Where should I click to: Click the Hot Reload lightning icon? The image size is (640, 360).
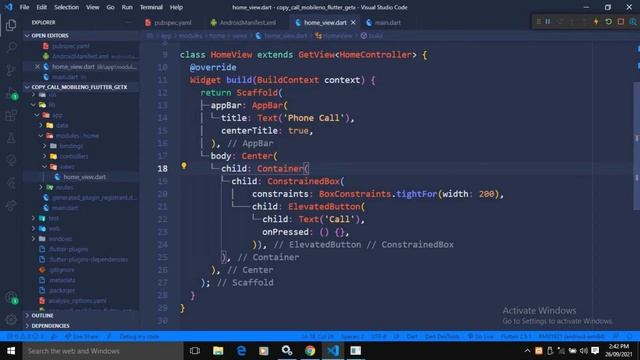(x=596, y=22)
